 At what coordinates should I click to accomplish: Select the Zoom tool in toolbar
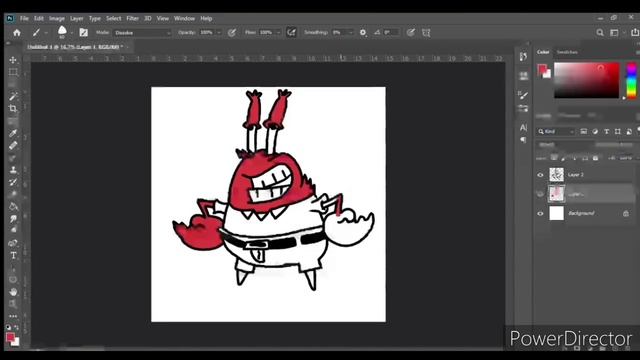(13, 304)
